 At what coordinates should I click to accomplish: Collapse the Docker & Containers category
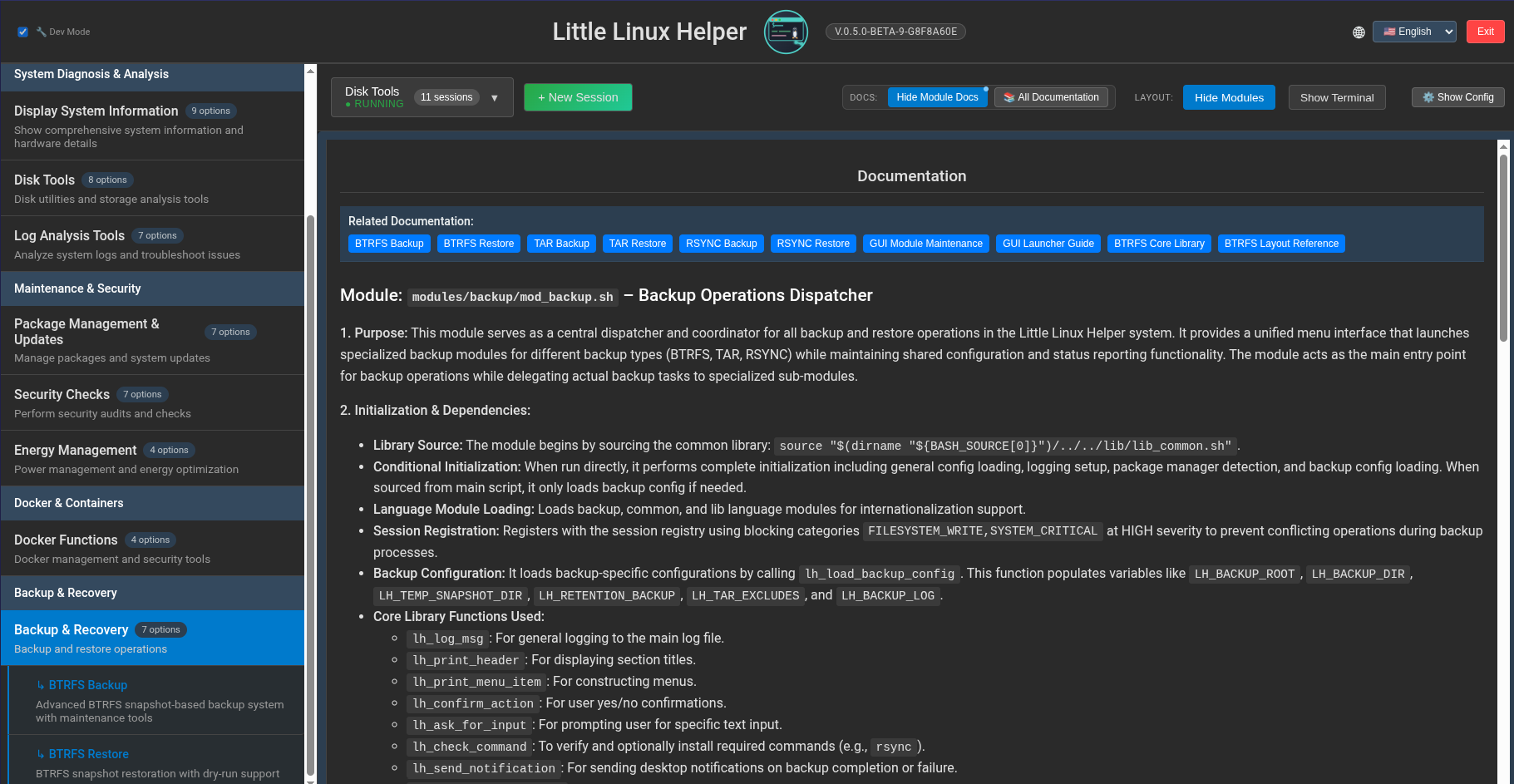coord(152,503)
